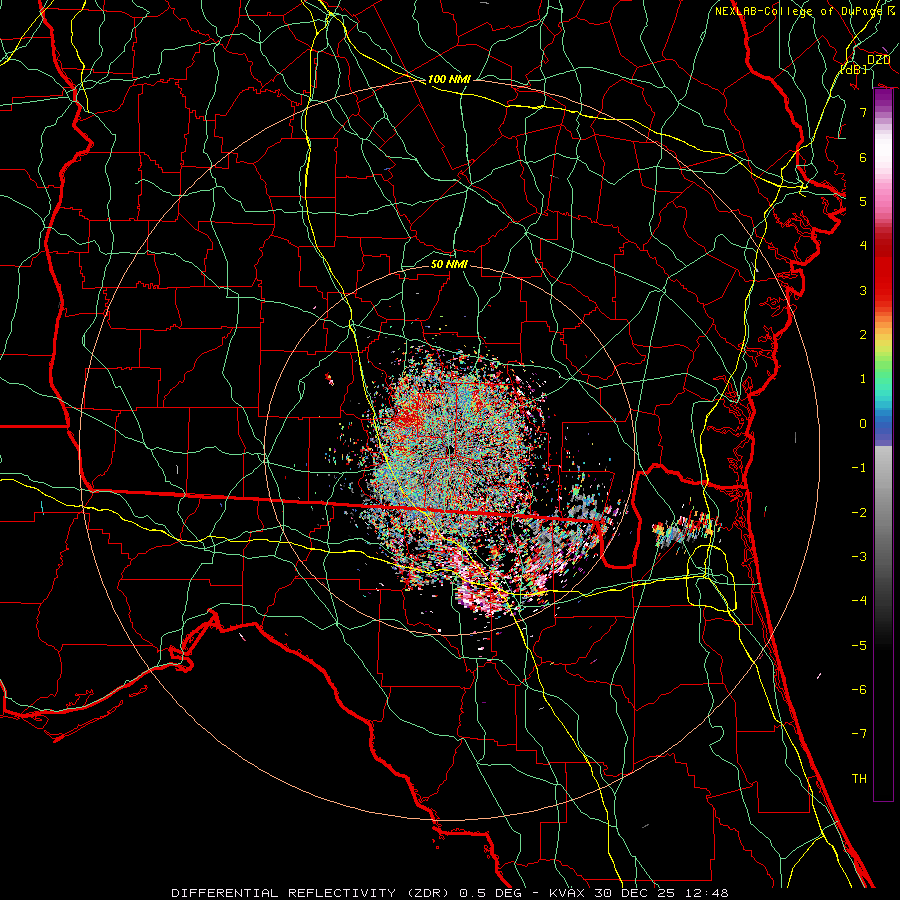Screen dimensions: 900x900
Task: Select the 0 value on the scale
Action: pos(863,423)
